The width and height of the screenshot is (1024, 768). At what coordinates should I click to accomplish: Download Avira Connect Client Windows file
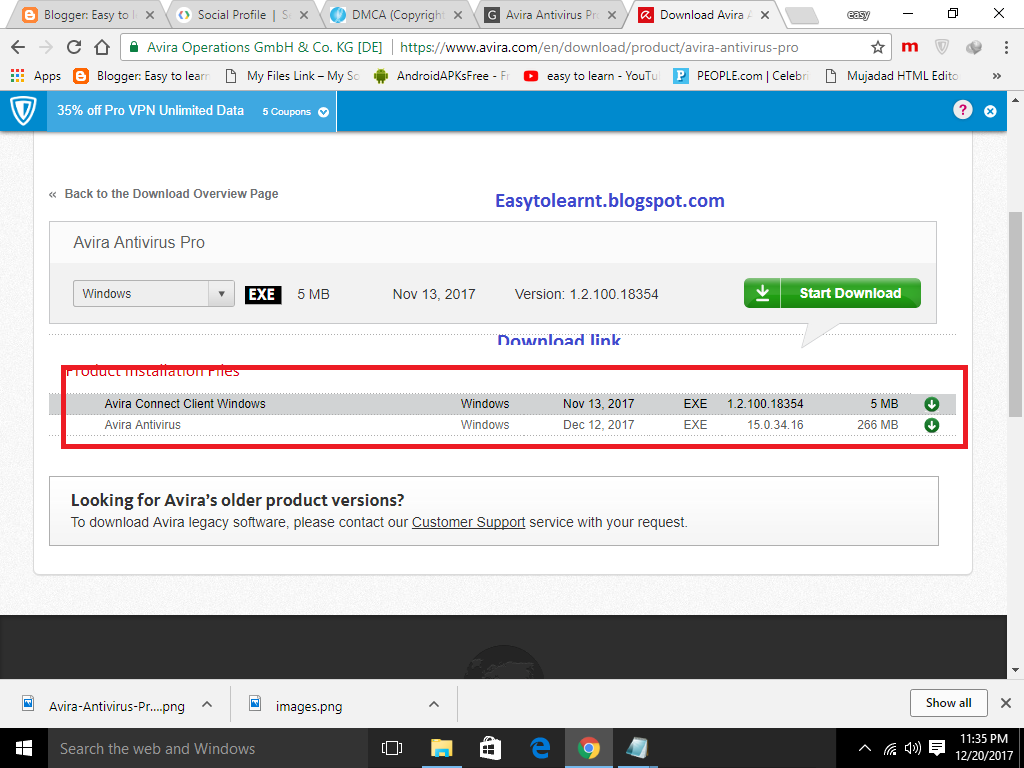[931, 404]
